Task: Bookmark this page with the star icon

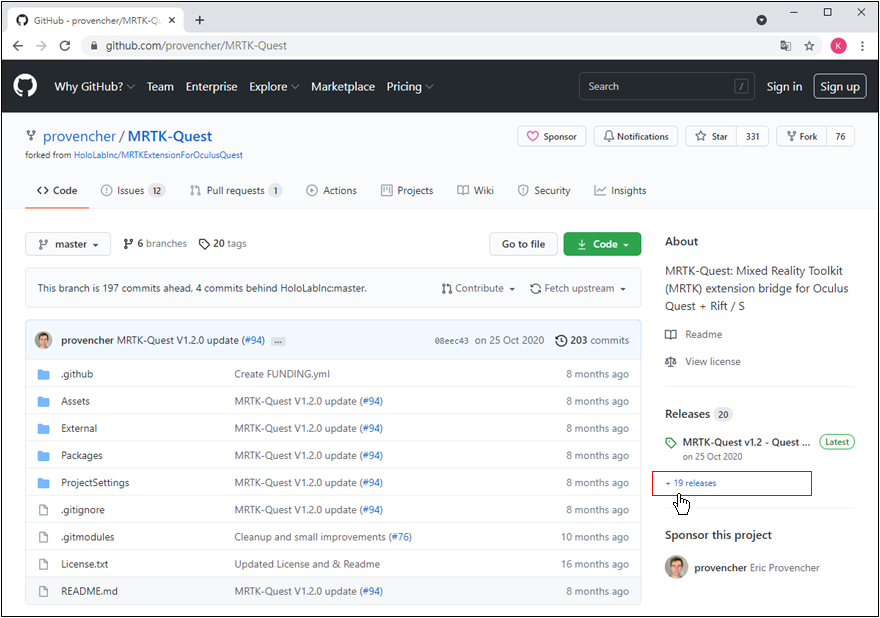Action: [x=809, y=46]
